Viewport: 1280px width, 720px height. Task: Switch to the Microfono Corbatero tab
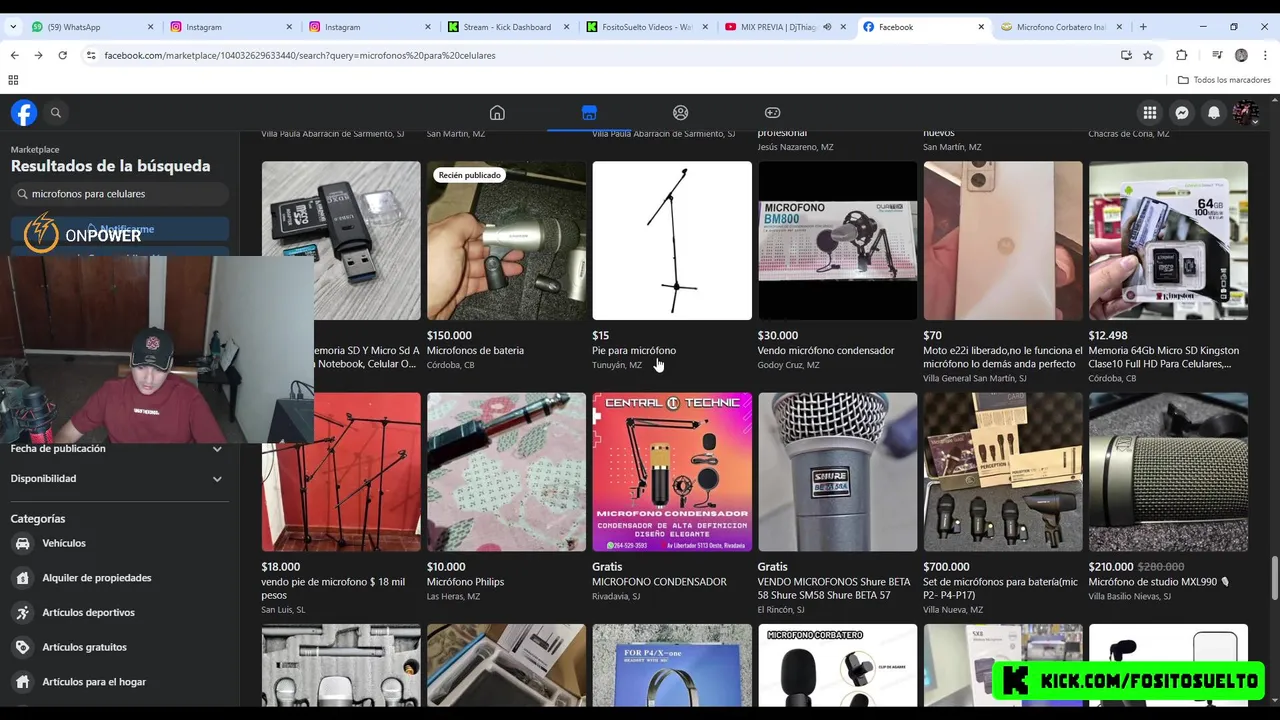(1060, 27)
